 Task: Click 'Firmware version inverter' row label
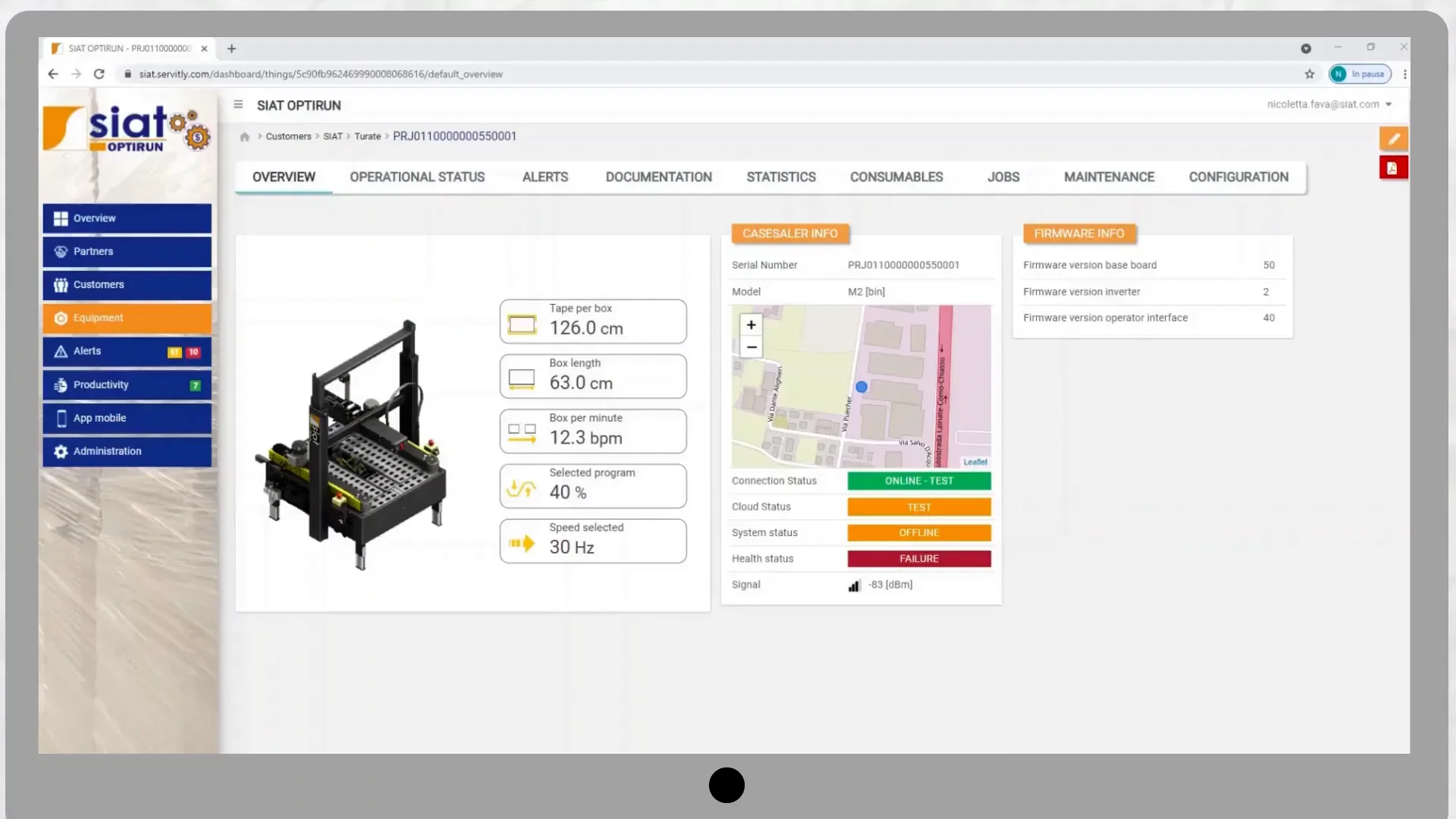(1081, 292)
